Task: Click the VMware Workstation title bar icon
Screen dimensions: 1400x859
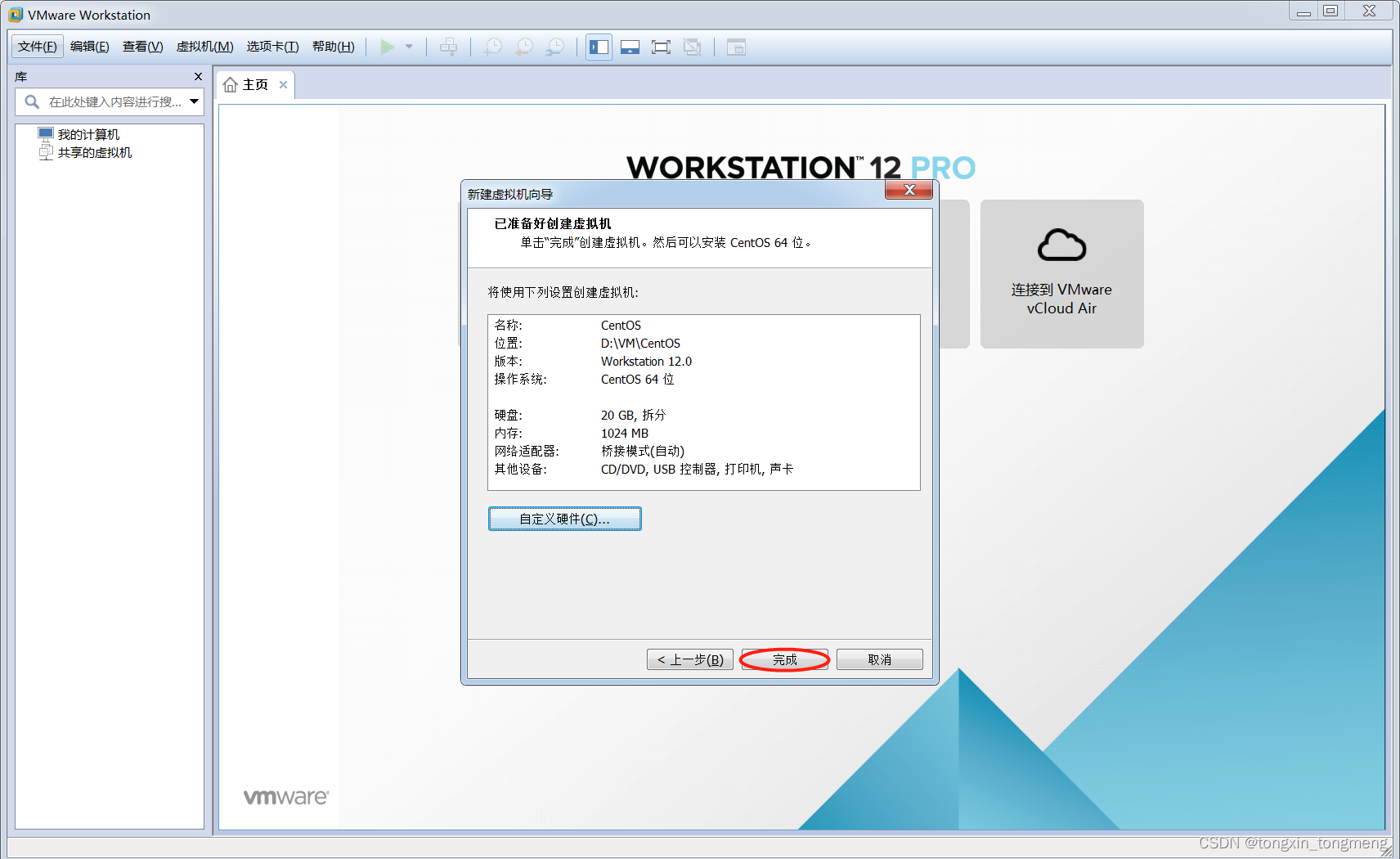Action: pyautogui.click(x=16, y=15)
